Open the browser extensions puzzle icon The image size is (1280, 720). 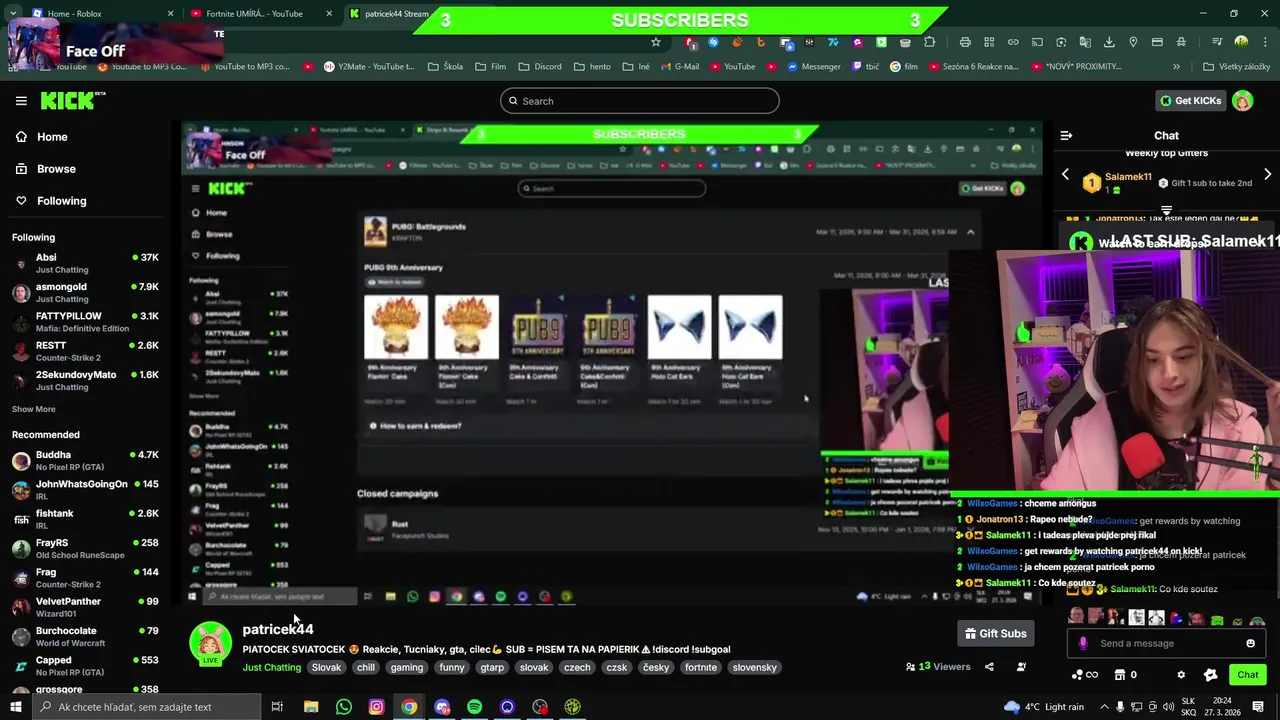(929, 42)
